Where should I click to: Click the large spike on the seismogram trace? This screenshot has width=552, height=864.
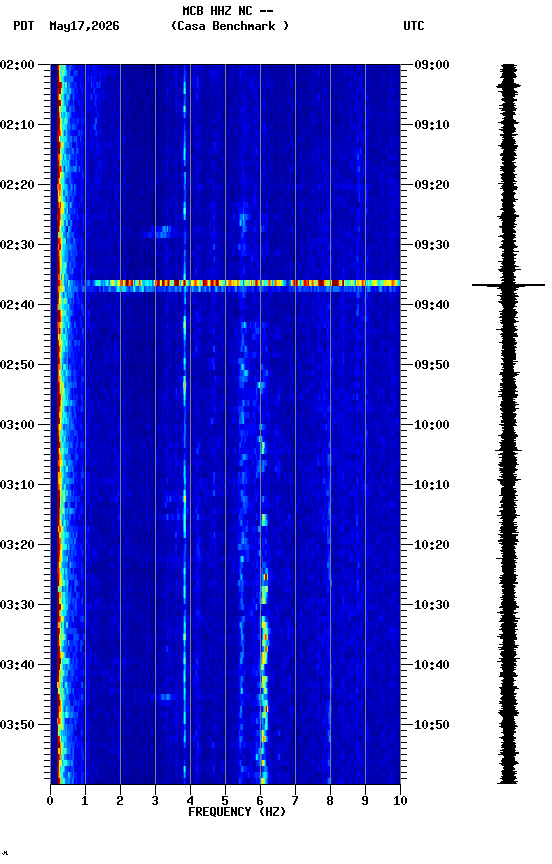[x=508, y=285]
